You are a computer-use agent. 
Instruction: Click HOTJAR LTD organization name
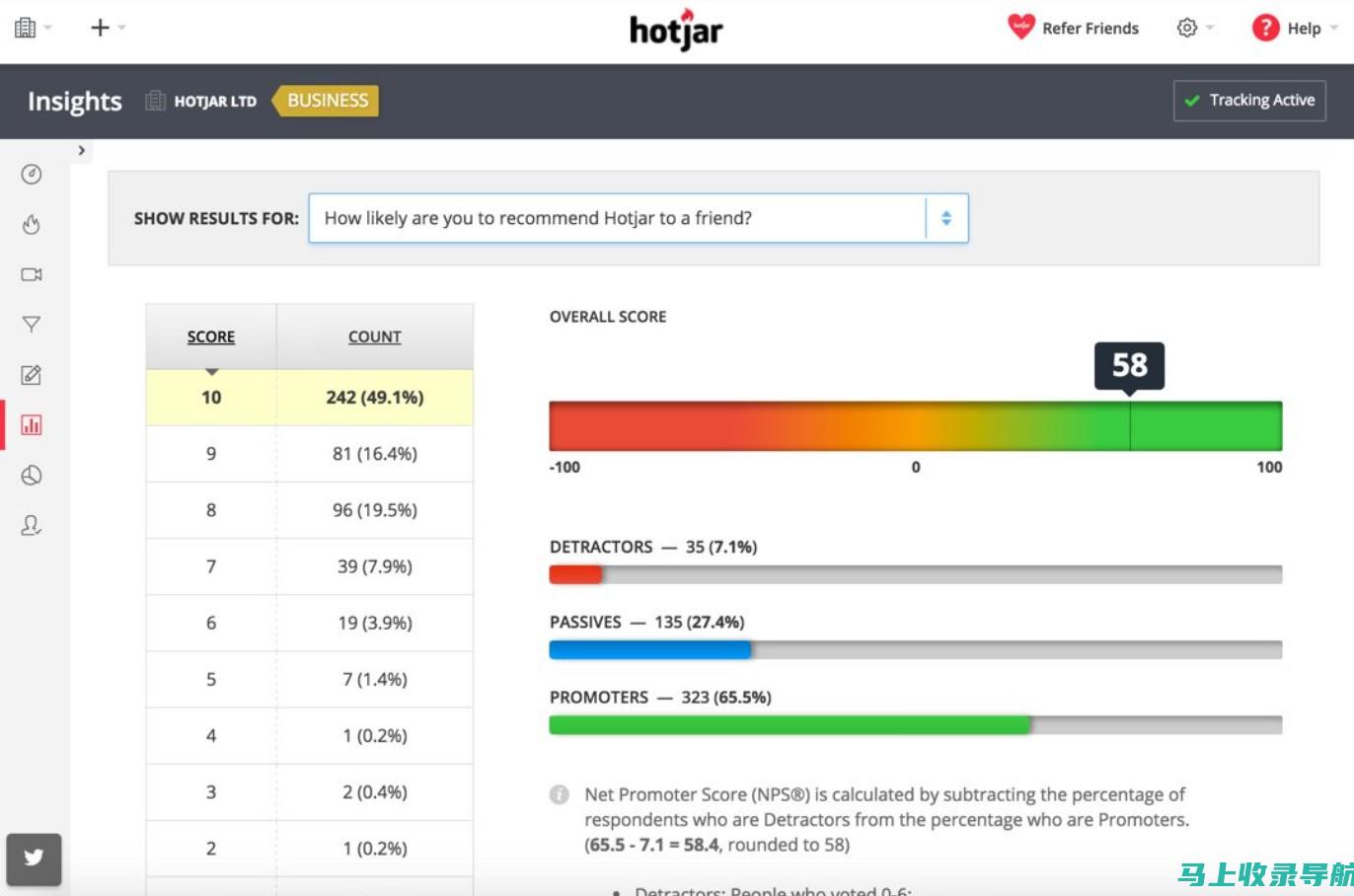[215, 101]
